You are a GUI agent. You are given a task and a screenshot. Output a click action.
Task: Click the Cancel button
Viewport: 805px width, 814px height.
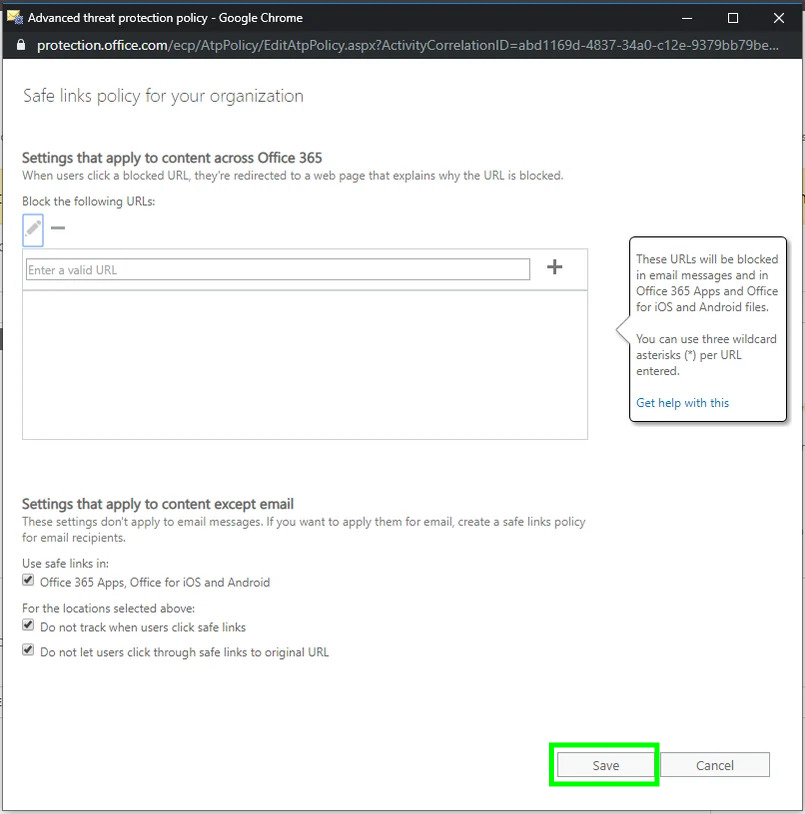tap(715, 765)
